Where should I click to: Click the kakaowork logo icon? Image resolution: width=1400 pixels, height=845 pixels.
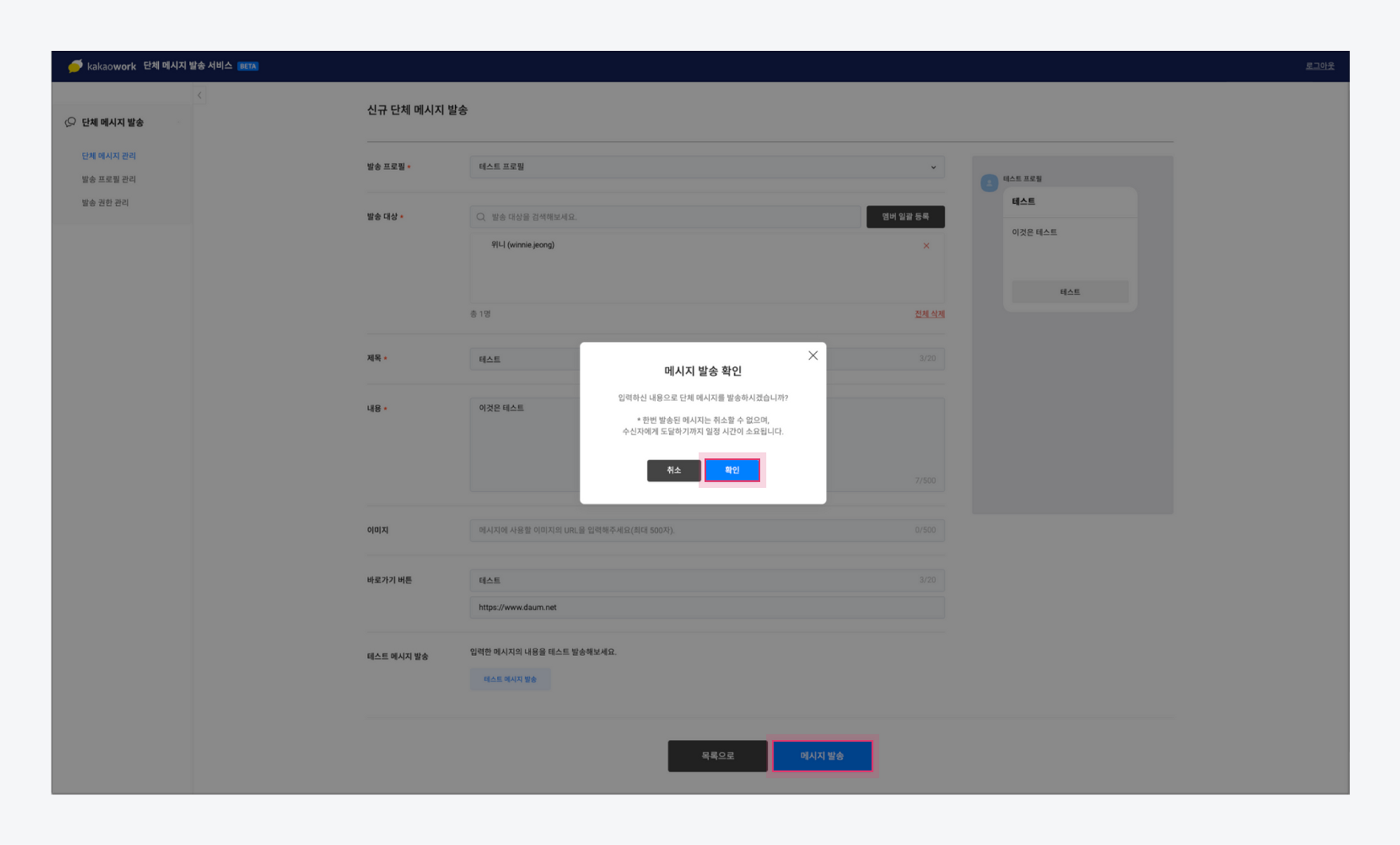[75, 66]
